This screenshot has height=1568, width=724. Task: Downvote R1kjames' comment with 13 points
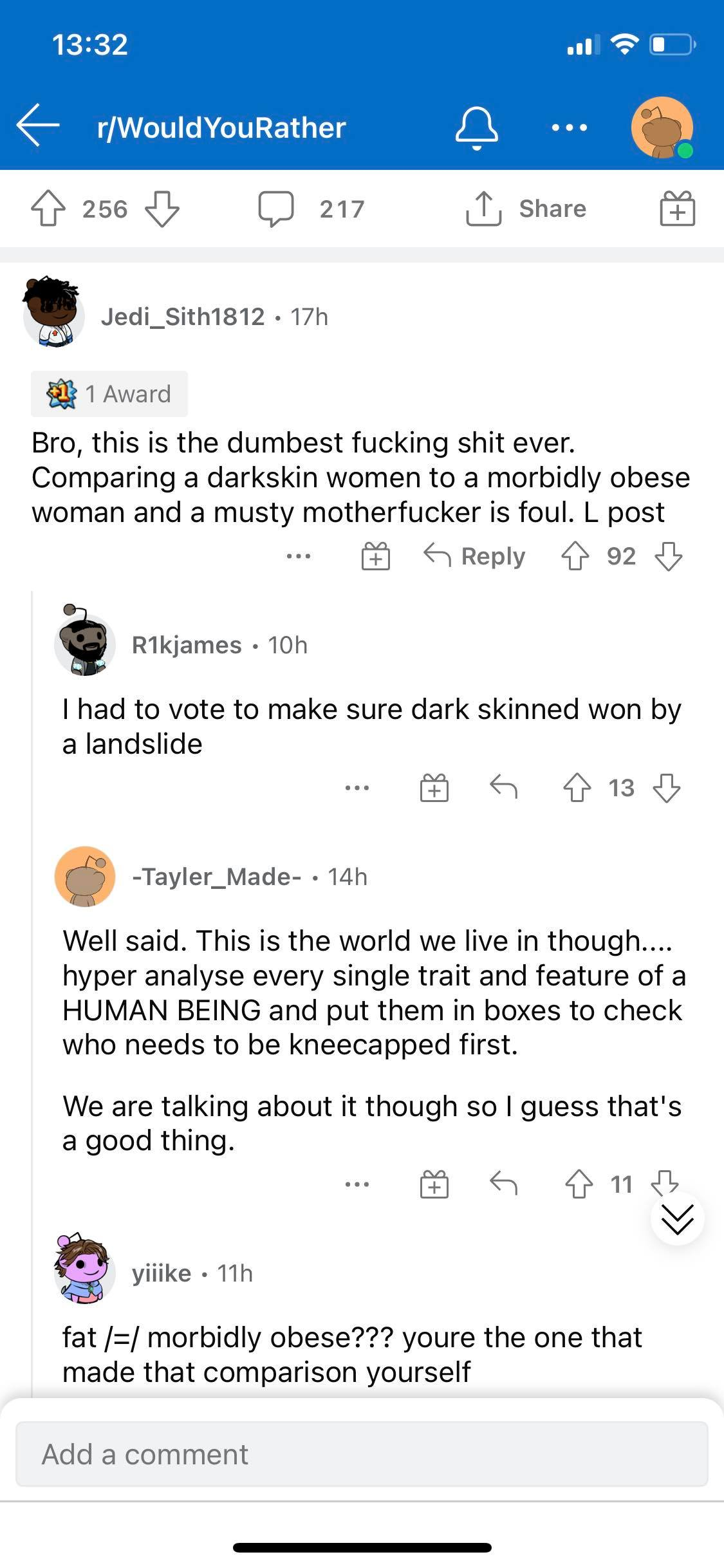coord(667,787)
